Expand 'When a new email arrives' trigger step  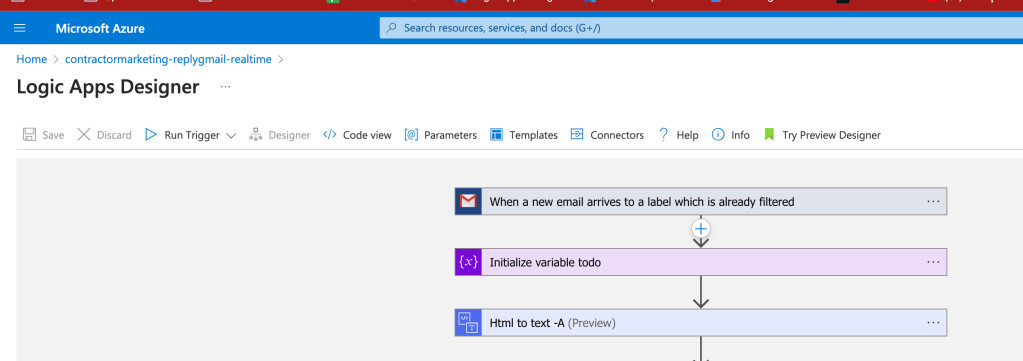tap(701, 201)
